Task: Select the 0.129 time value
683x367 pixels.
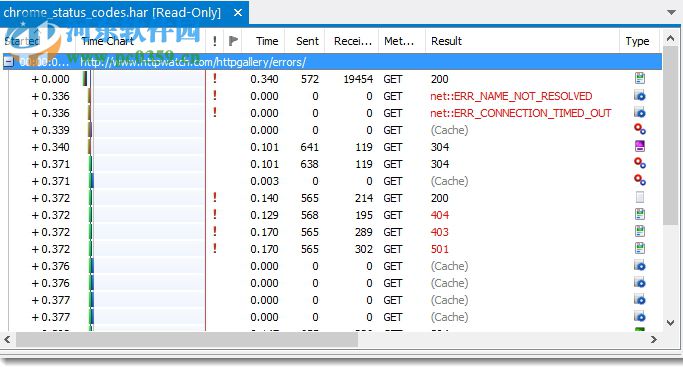Action: point(264,215)
